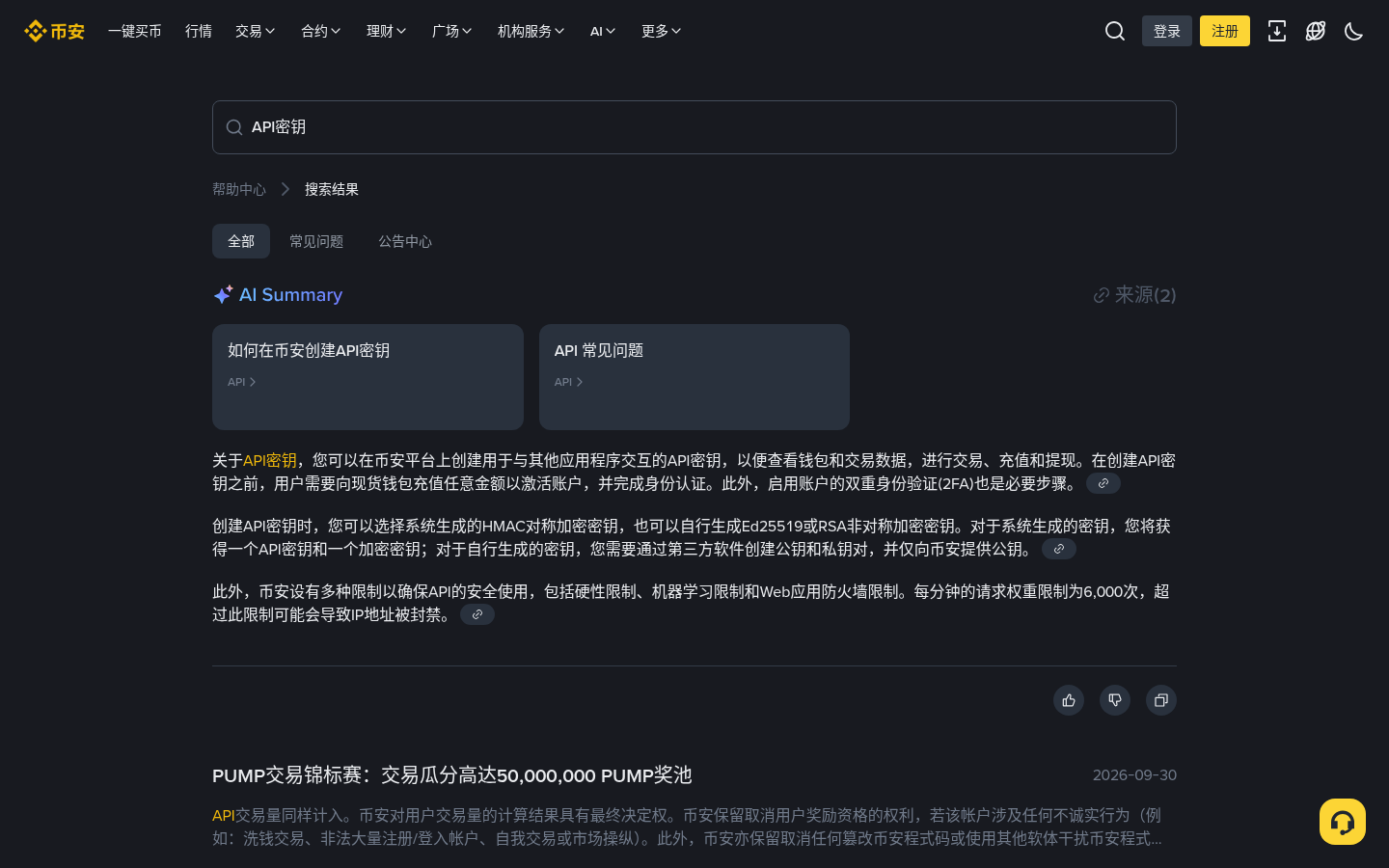1389x868 pixels.
Task: Click the AI Summary sparkle icon
Action: (x=223, y=294)
